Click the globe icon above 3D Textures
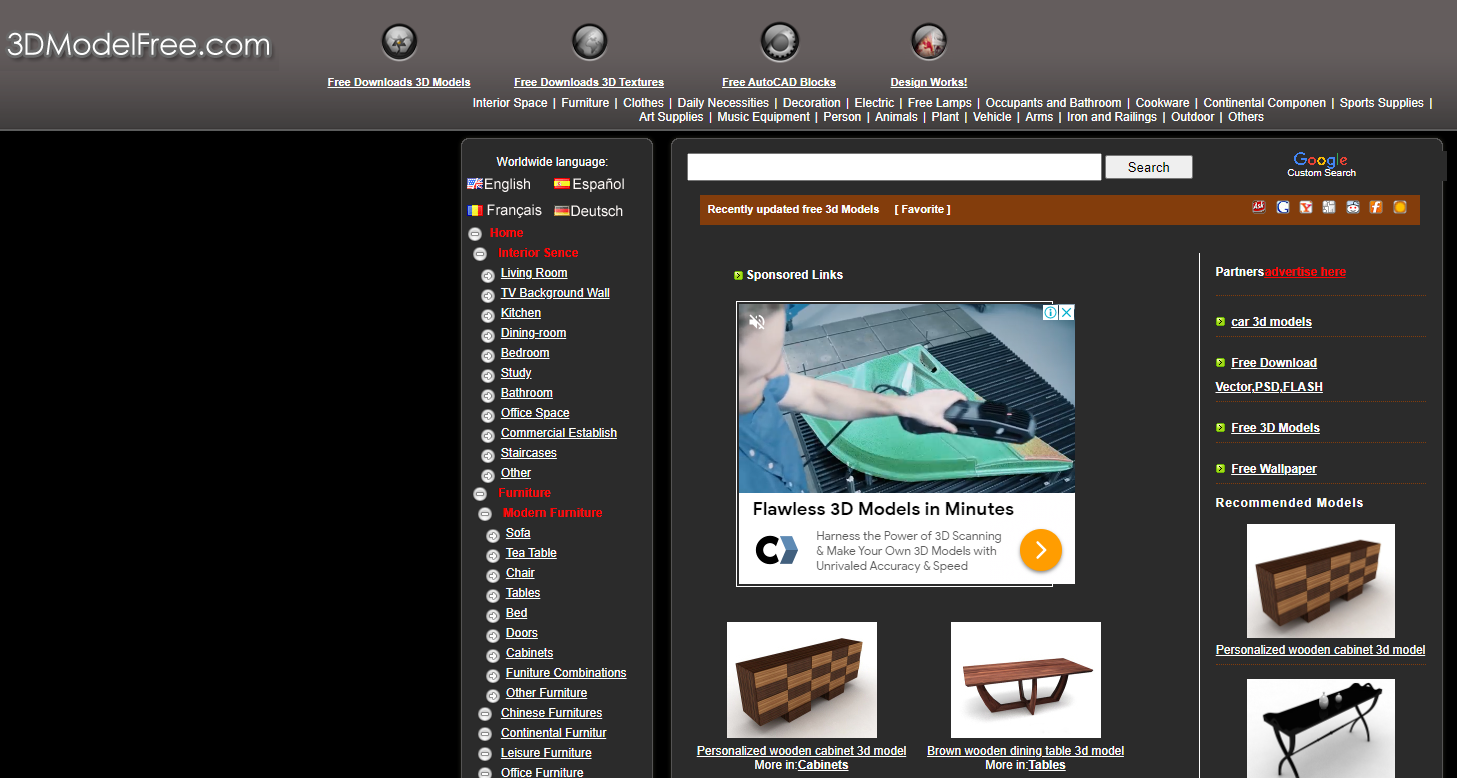 590,42
